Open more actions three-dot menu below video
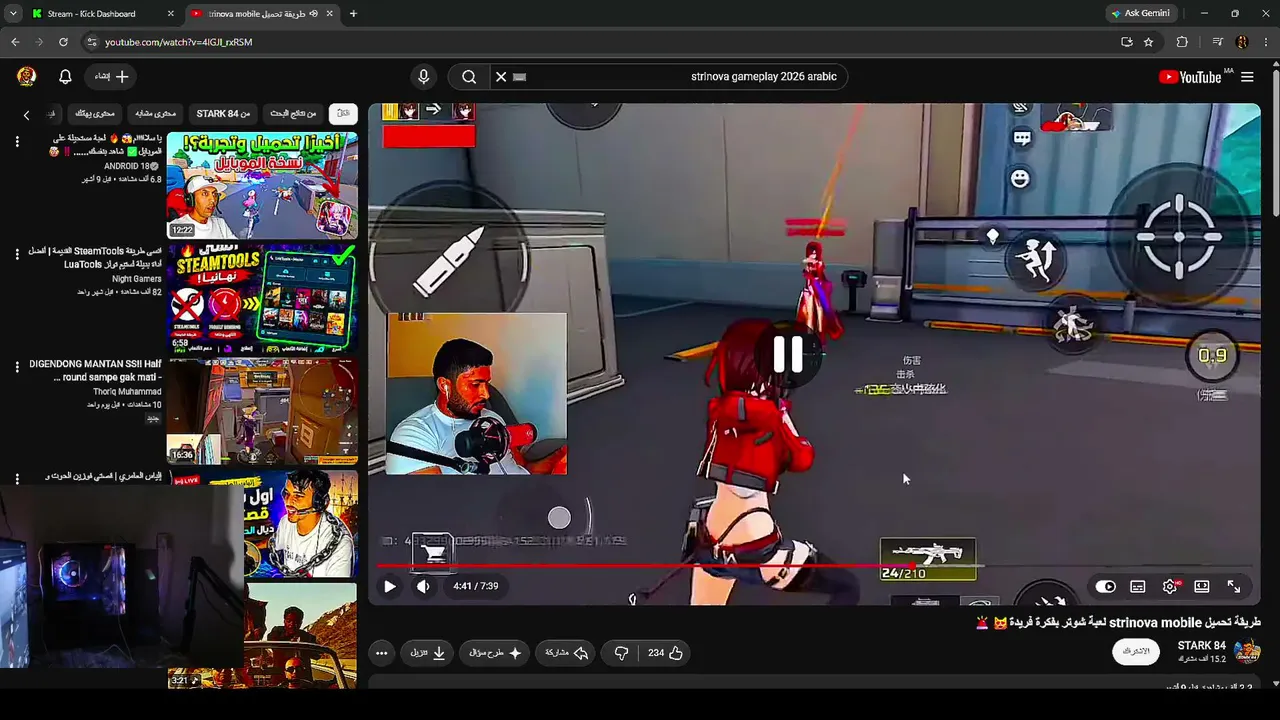The width and height of the screenshot is (1280, 720). tap(382, 653)
